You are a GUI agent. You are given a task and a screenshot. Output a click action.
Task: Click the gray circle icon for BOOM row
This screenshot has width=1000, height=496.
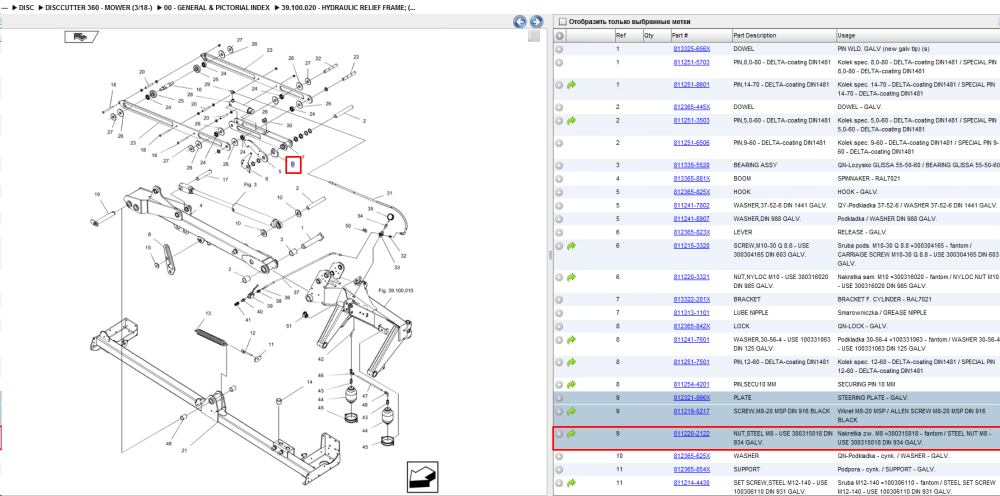coord(559,179)
